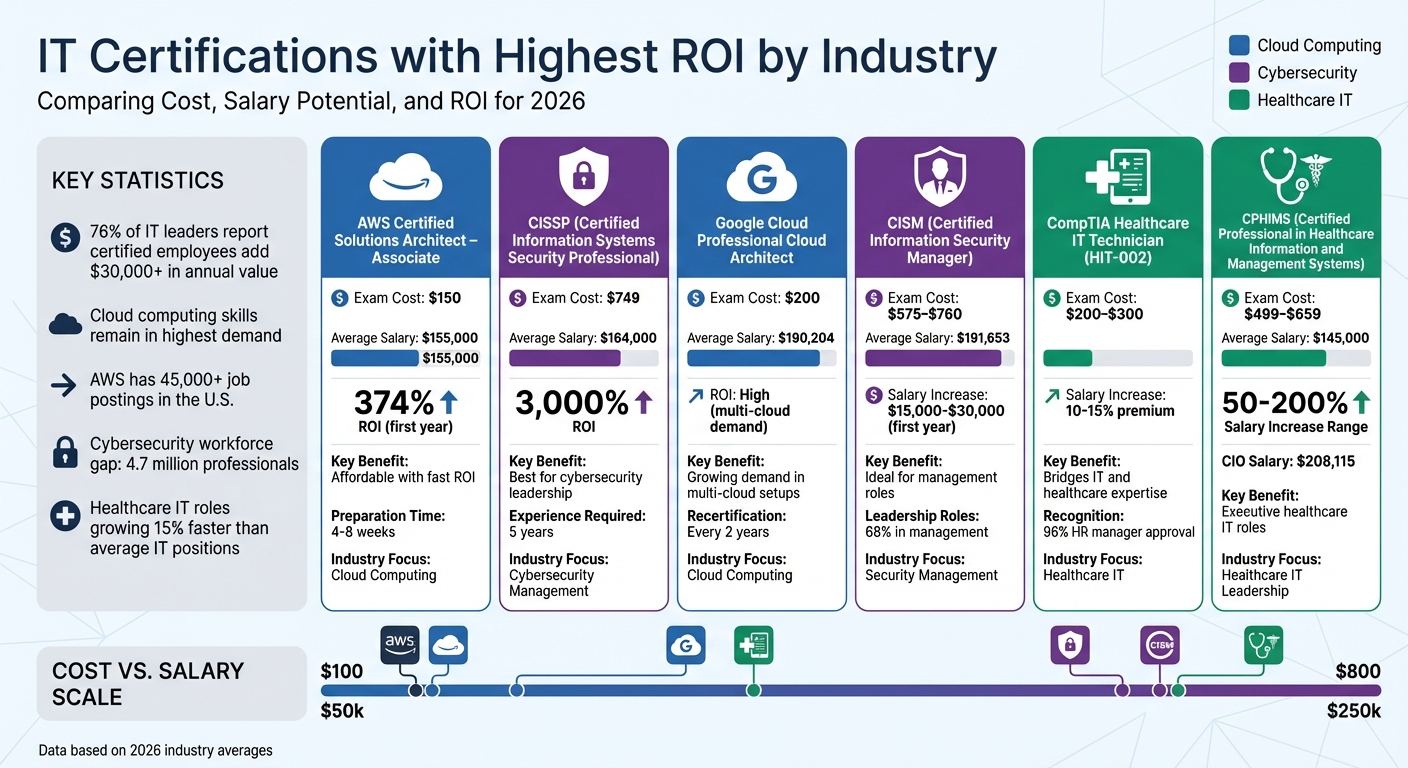Click the '$100' scale label
The width and height of the screenshot is (1408, 768).
coord(342,671)
